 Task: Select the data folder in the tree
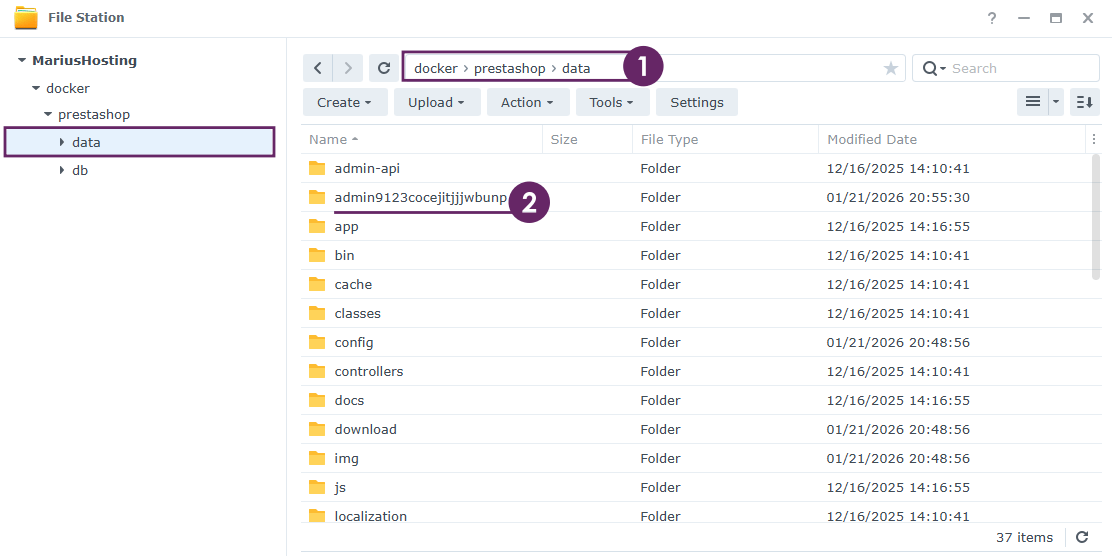tap(86, 142)
